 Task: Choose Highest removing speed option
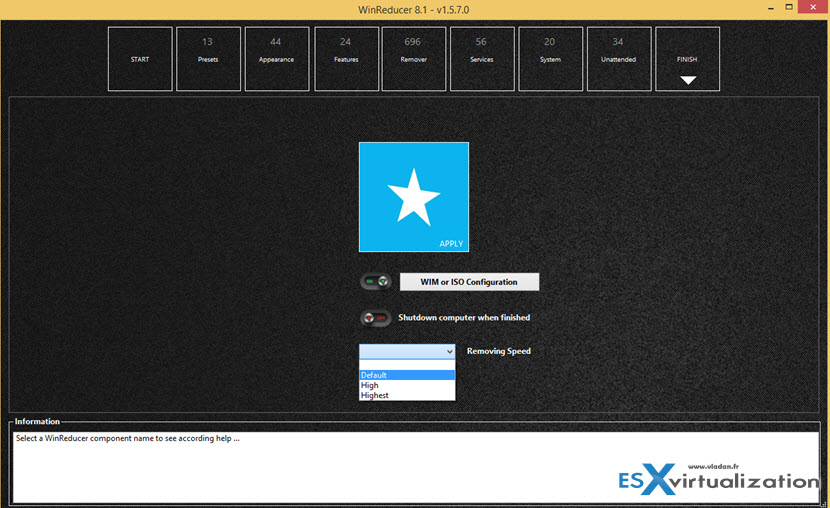407,395
